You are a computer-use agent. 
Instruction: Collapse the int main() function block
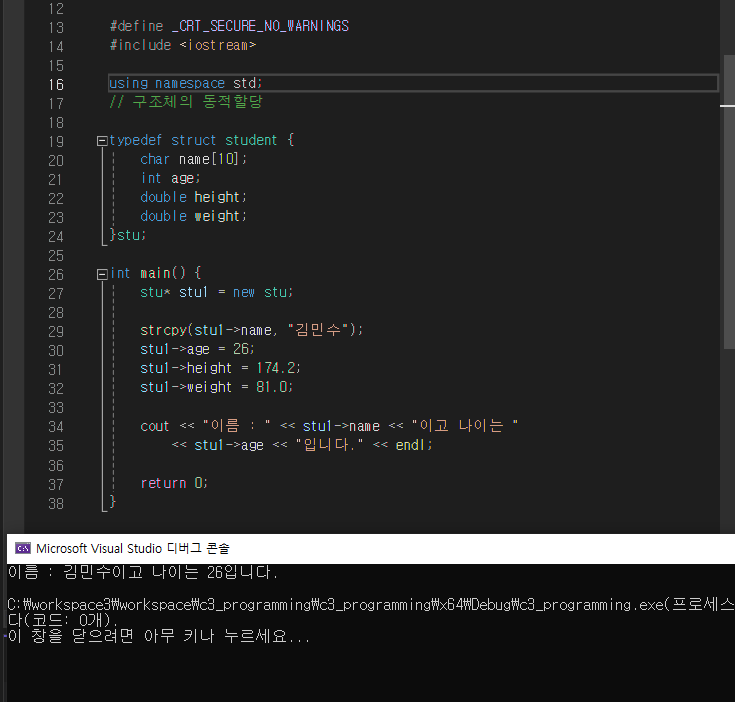click(x=102, y=274)
